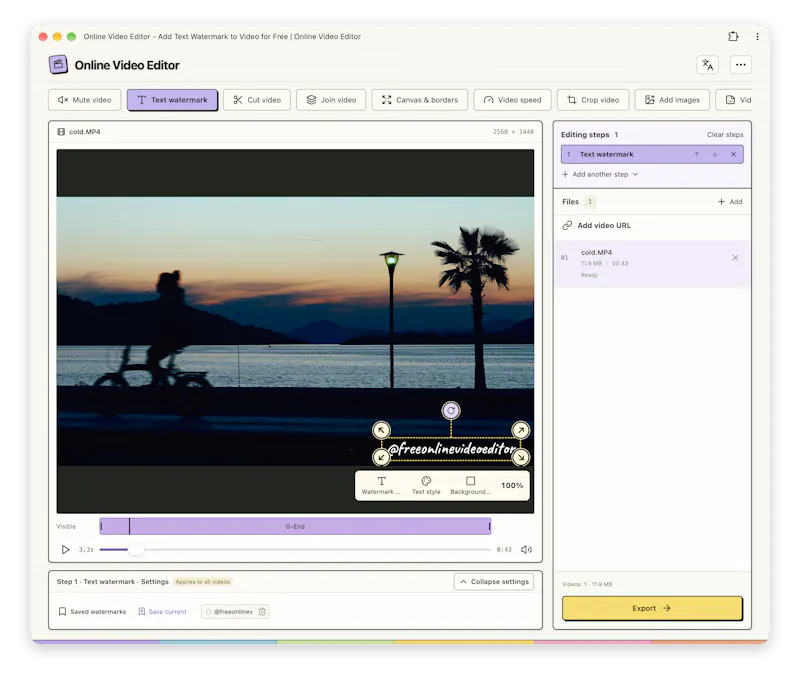This screenshot has width=800, height=681.
Task: Open the app's three-dot more options button
Action: (x=741, y=65)
